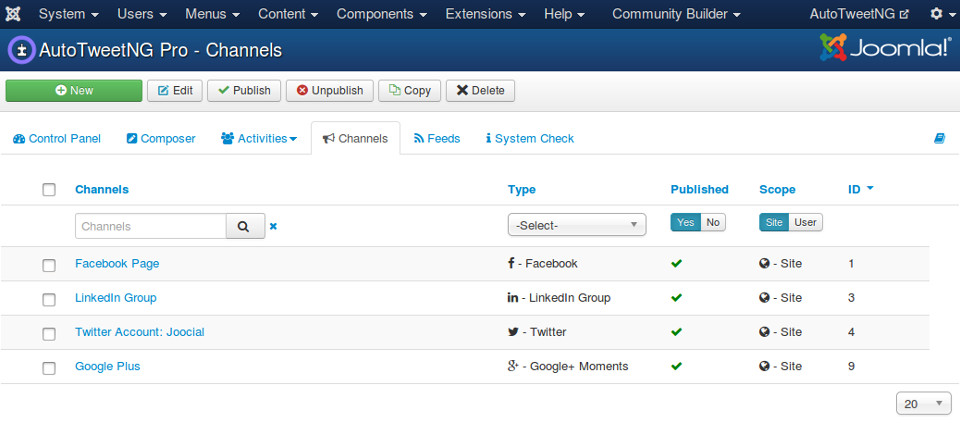Click the Joomla! brand logo in header
Screen dimensions: 960x423
(x=886, y=48)
